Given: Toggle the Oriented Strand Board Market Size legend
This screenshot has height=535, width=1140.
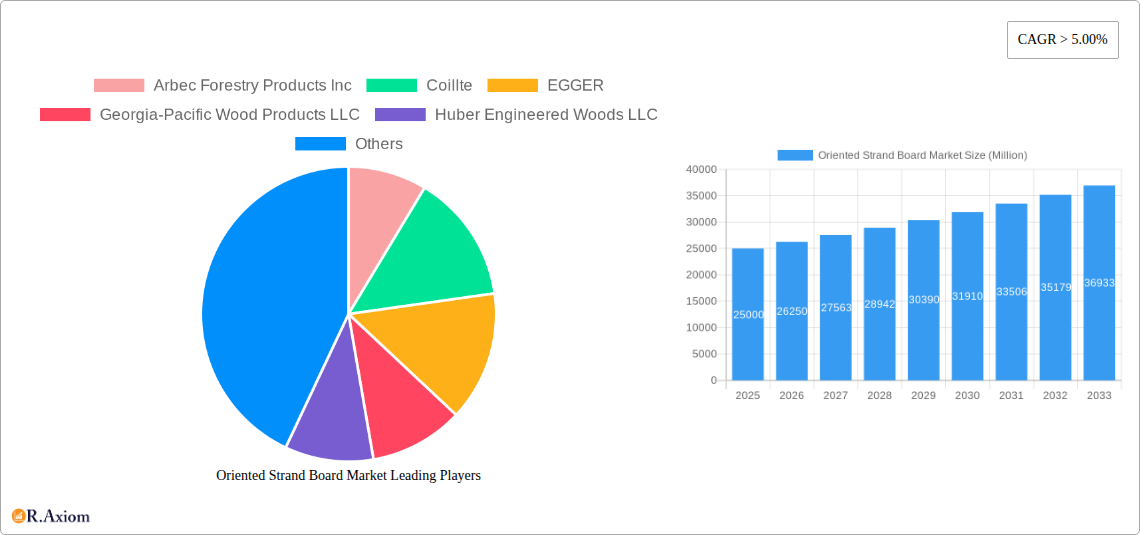Looking at the screenshot, I should click(923, 155).
